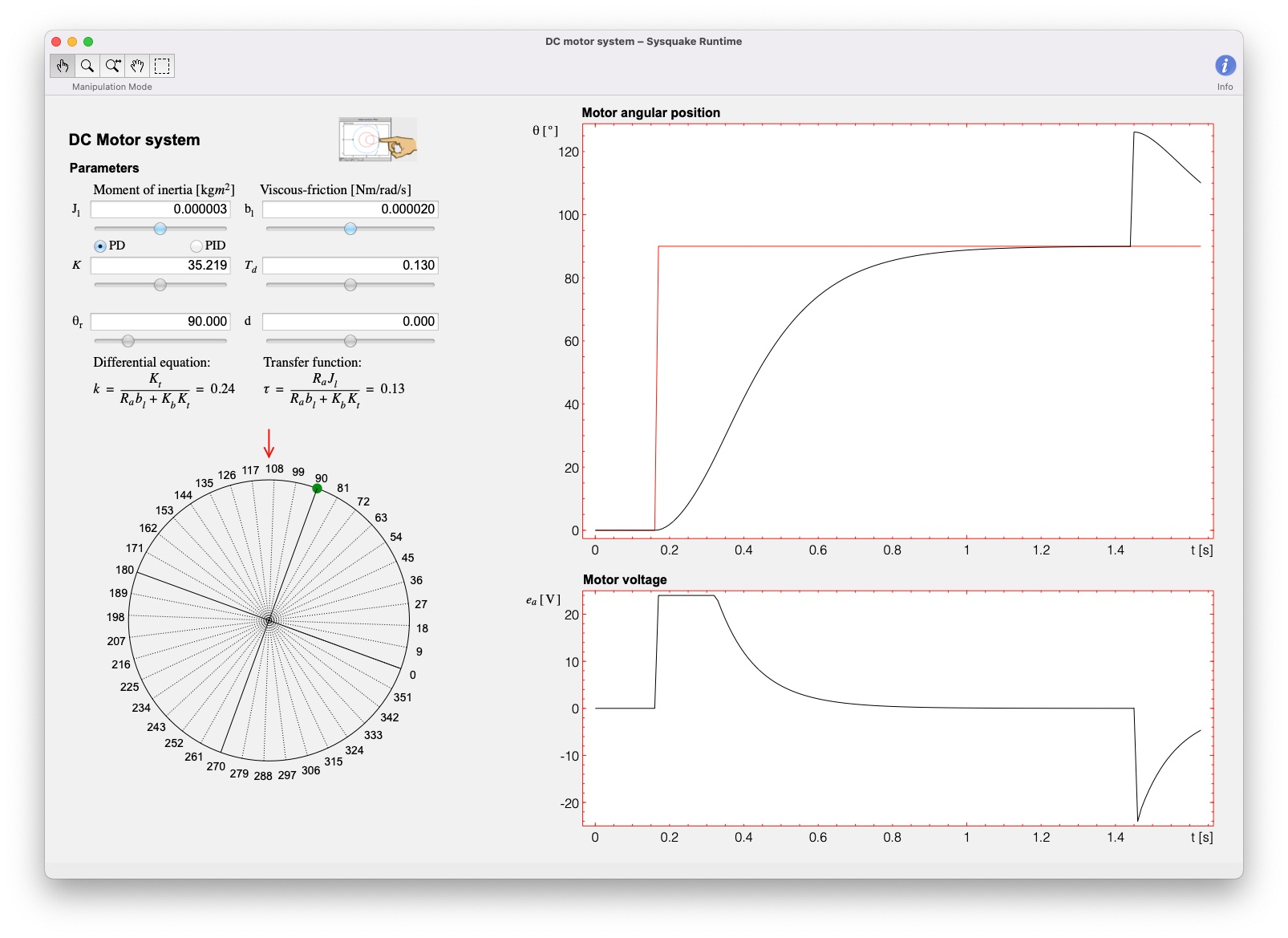
Task: Click the gain K slider handle
Action: click(x=160, y=284)
